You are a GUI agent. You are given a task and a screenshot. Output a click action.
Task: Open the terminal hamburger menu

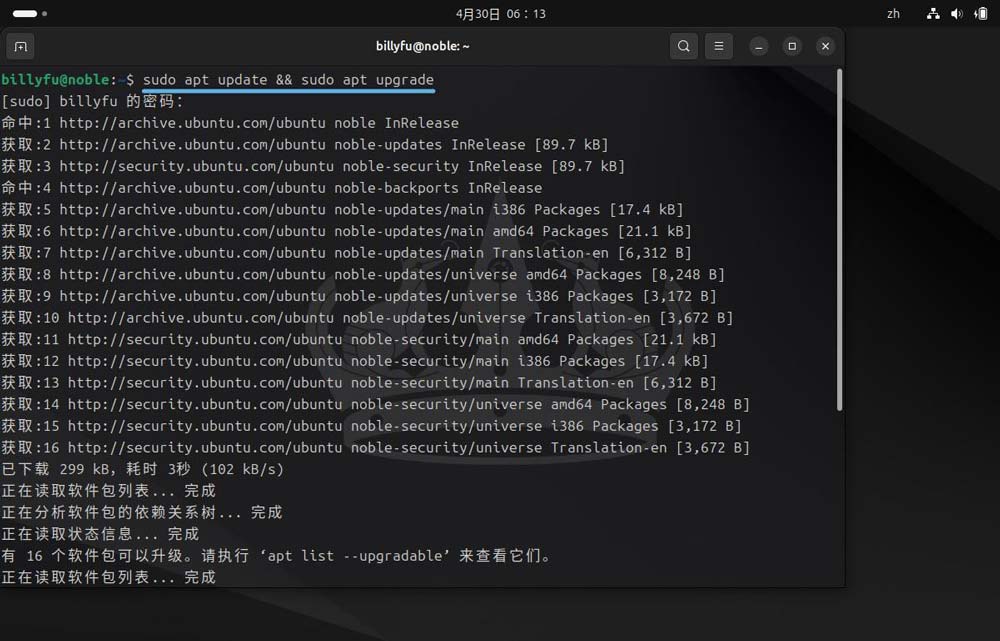tap(719, 46)
